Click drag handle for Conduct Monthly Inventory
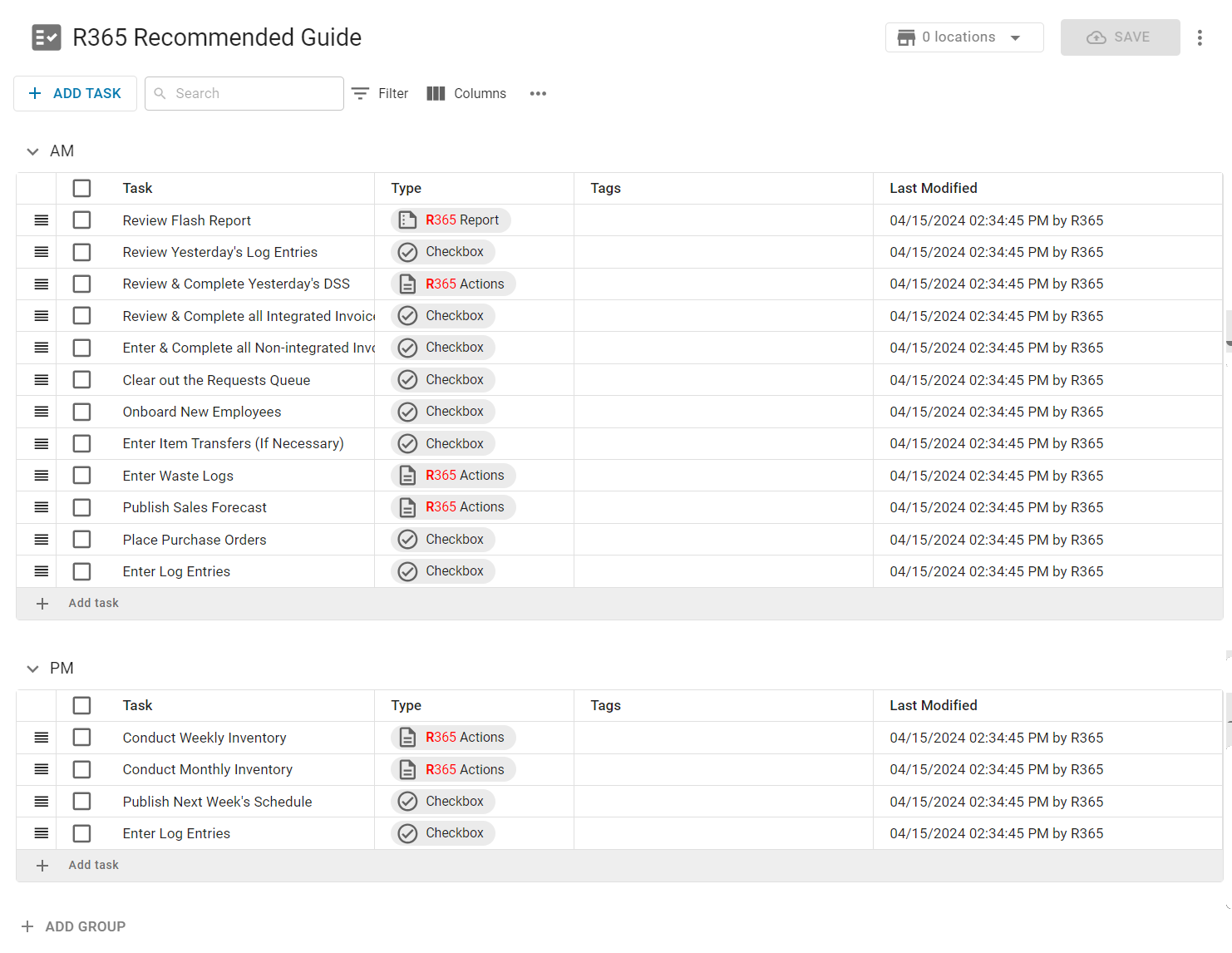 click(x=42, y=769)
